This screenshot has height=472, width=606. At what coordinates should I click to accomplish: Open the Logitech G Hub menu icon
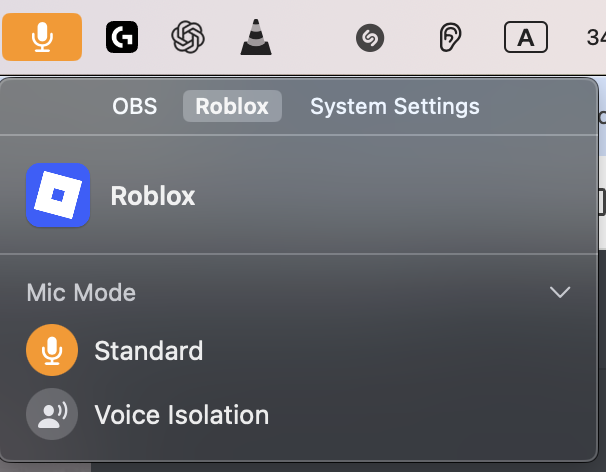tap(122, 37)
